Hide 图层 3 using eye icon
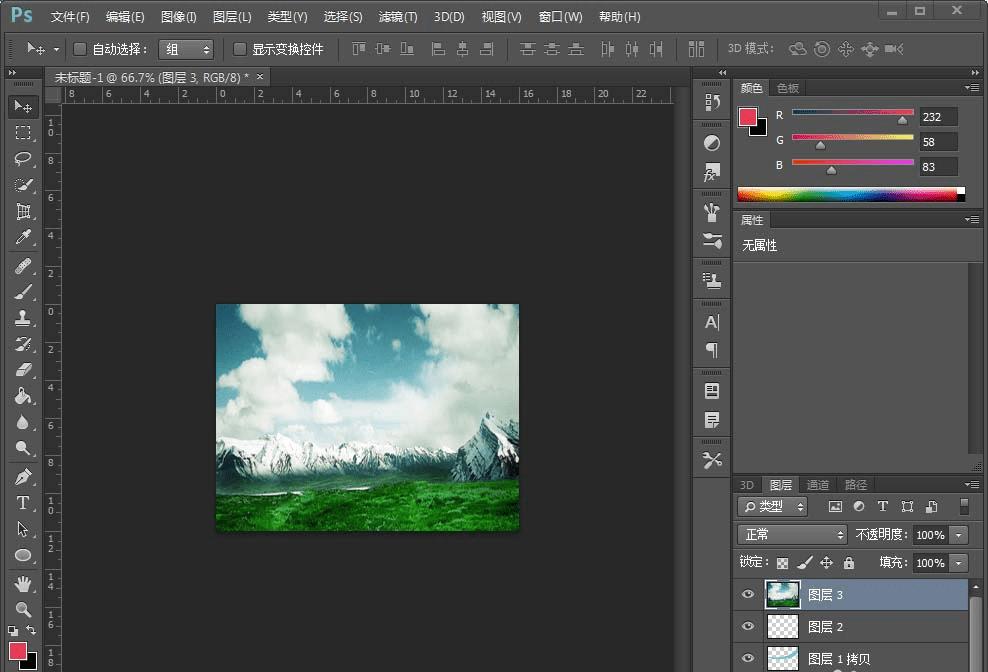Image resolution: width=988 pixels, height=672 pixels. [747, 595]
